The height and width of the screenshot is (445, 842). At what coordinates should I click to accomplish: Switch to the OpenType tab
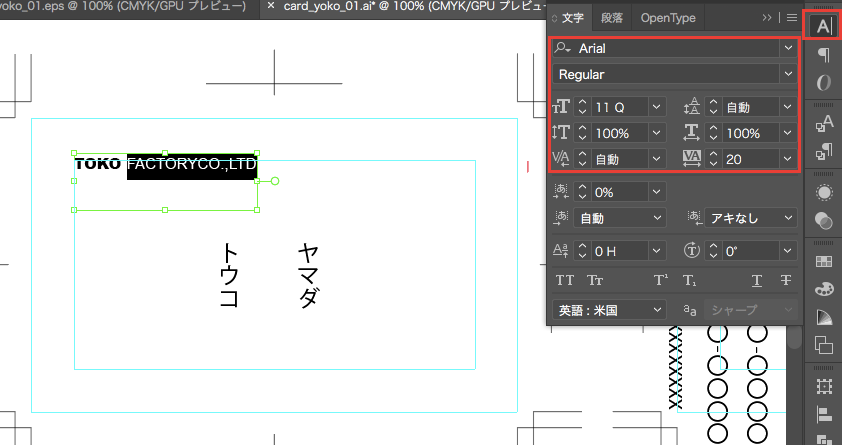(668, 18)
